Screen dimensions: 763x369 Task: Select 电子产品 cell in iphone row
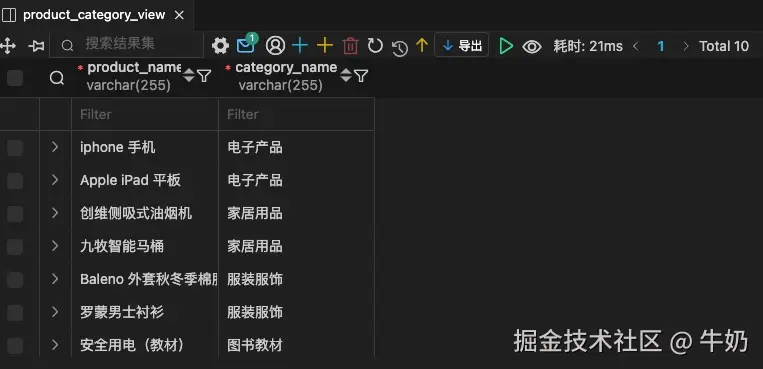click(x=296, y=148)
